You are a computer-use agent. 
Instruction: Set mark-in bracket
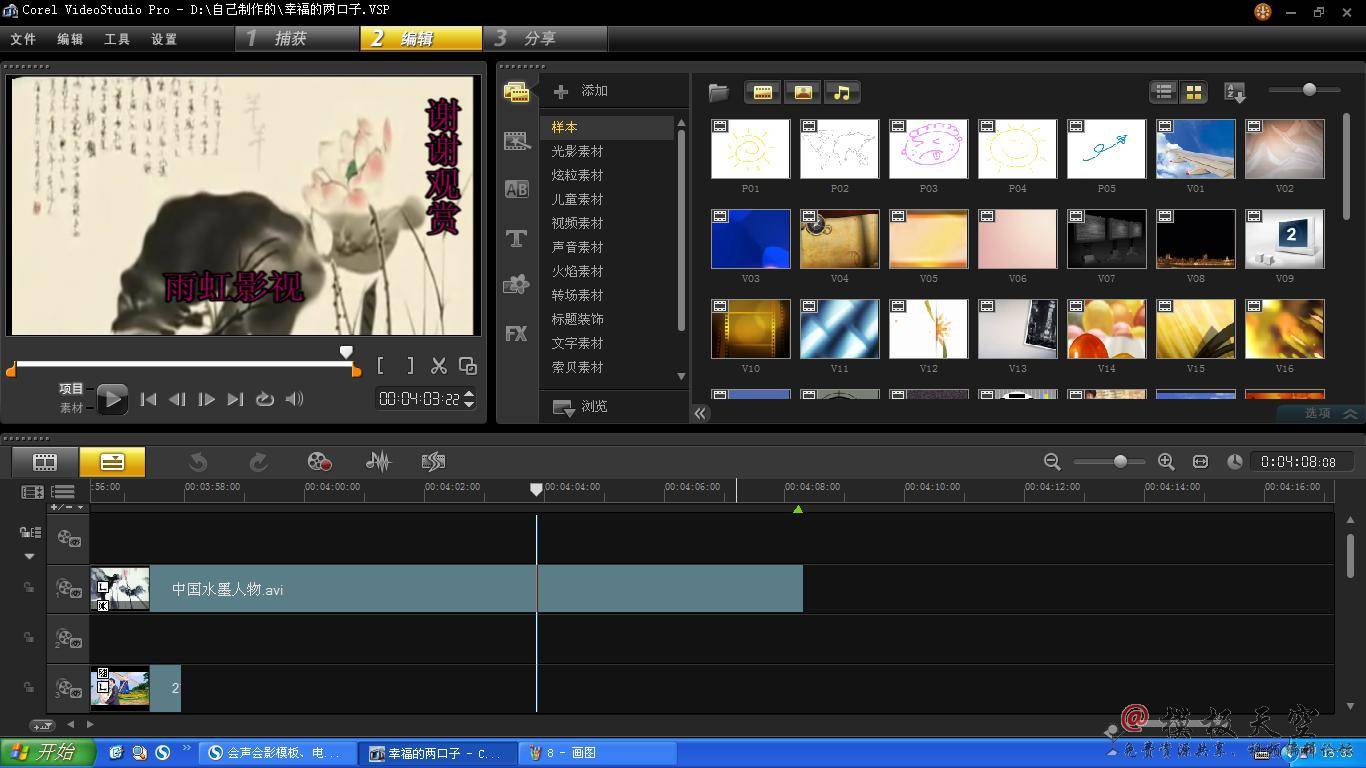point(381,366)
